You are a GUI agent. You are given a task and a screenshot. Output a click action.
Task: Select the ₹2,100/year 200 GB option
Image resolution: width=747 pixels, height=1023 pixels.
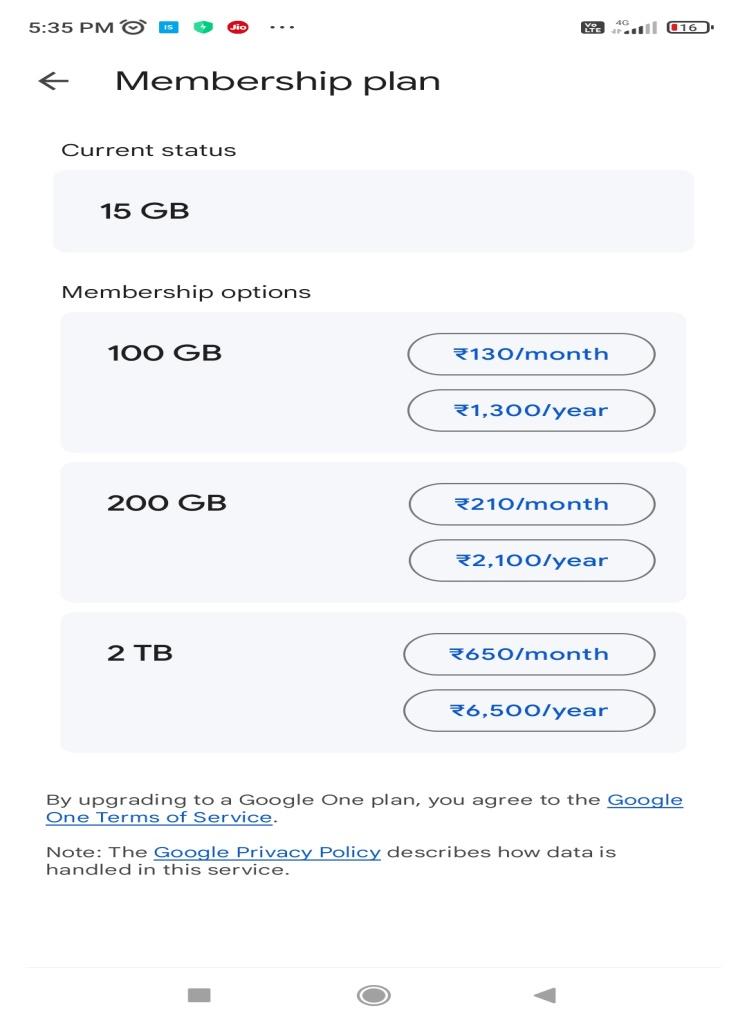531,560
